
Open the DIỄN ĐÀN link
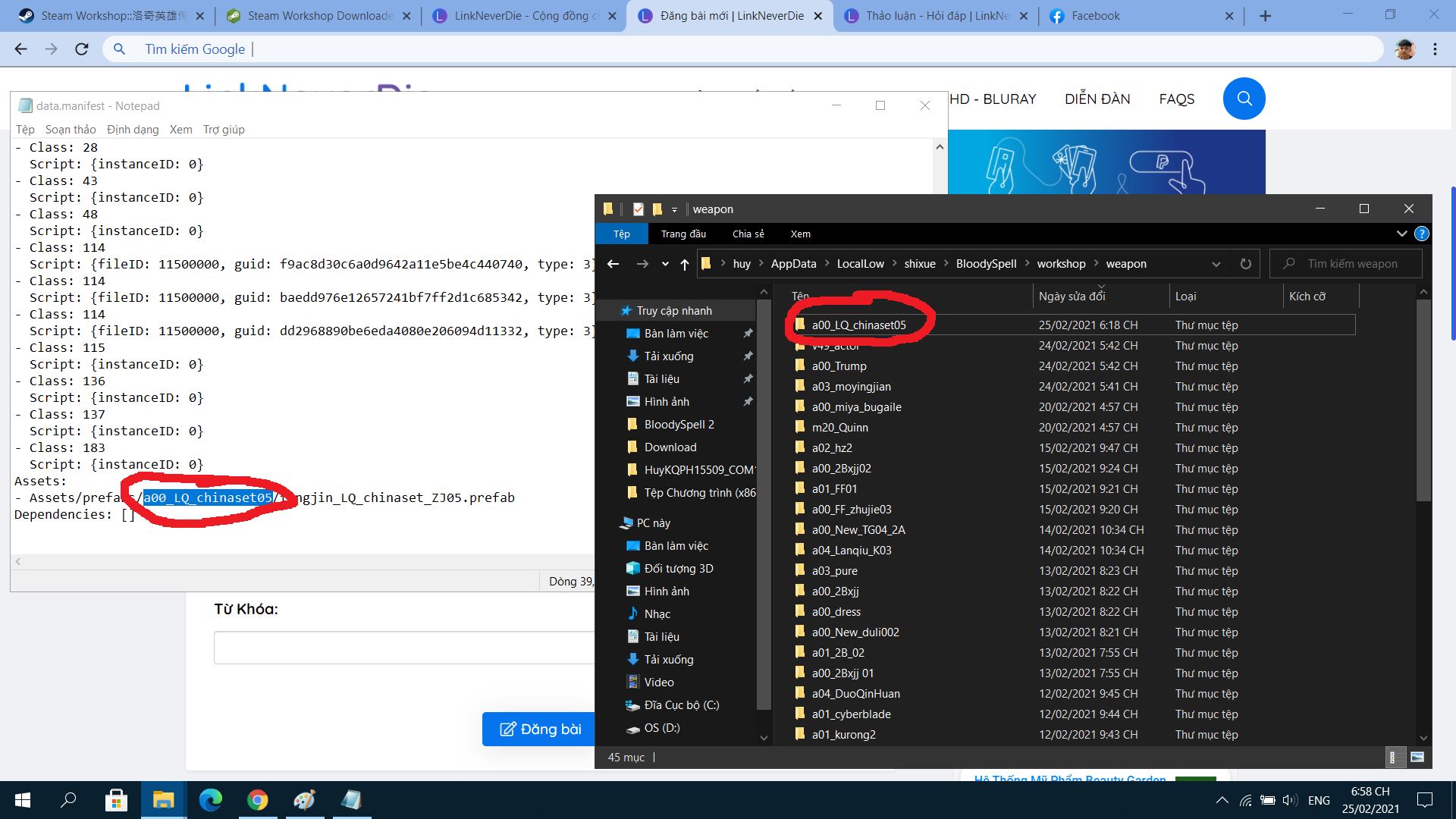tap(1097, 99)
